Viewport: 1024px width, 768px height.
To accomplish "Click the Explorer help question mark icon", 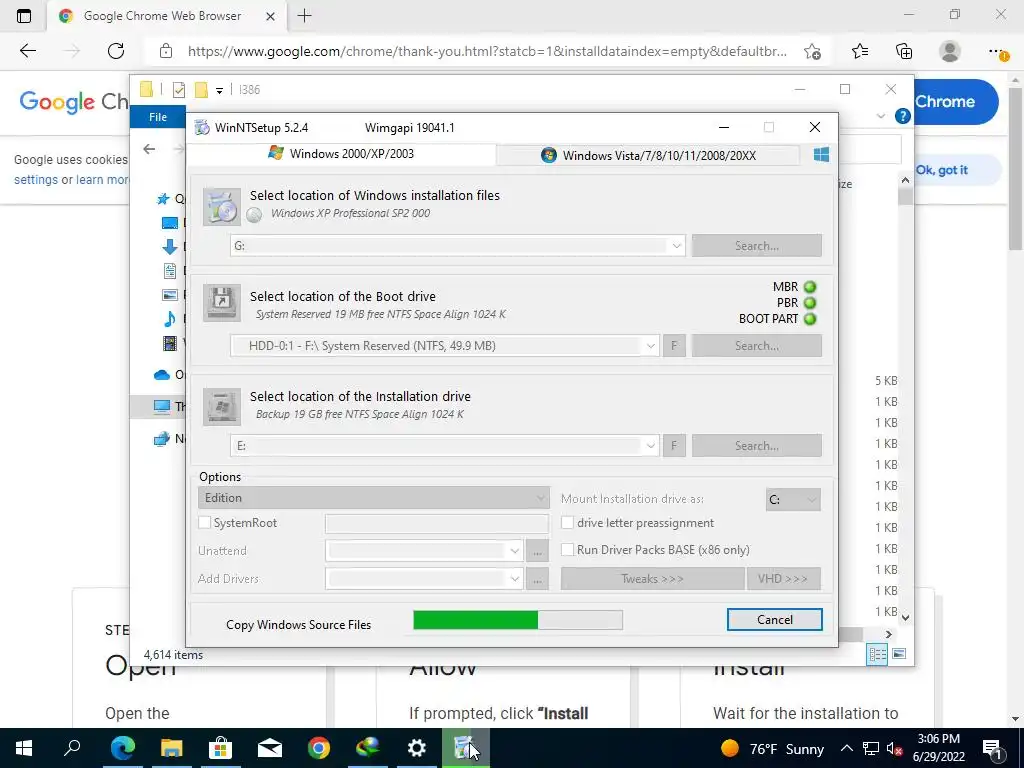I will pyautogui.click(x=903, y=116).
